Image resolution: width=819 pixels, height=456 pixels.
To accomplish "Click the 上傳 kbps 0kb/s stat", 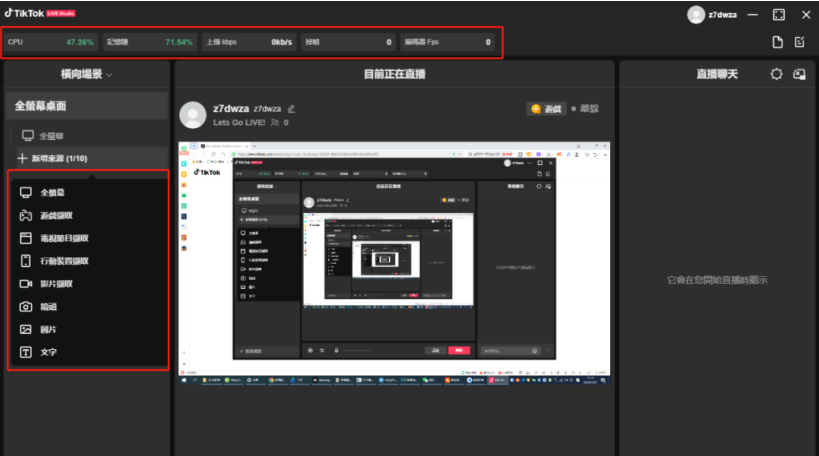I will 249,42.
